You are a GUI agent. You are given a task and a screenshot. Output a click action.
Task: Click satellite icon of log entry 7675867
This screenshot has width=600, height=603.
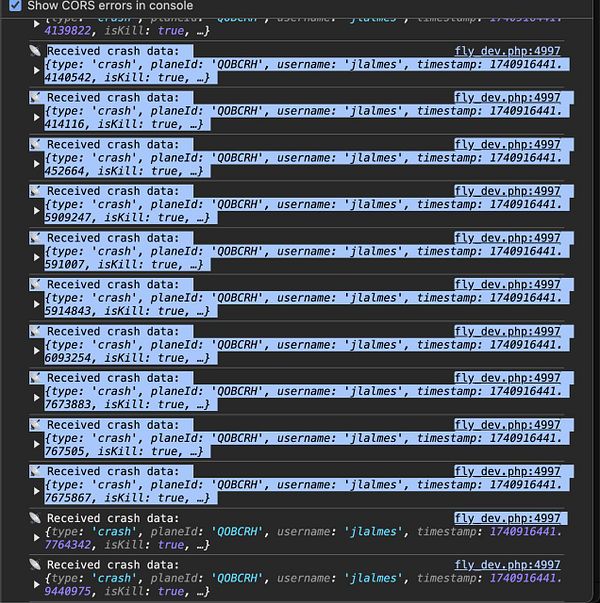(35, 471)
